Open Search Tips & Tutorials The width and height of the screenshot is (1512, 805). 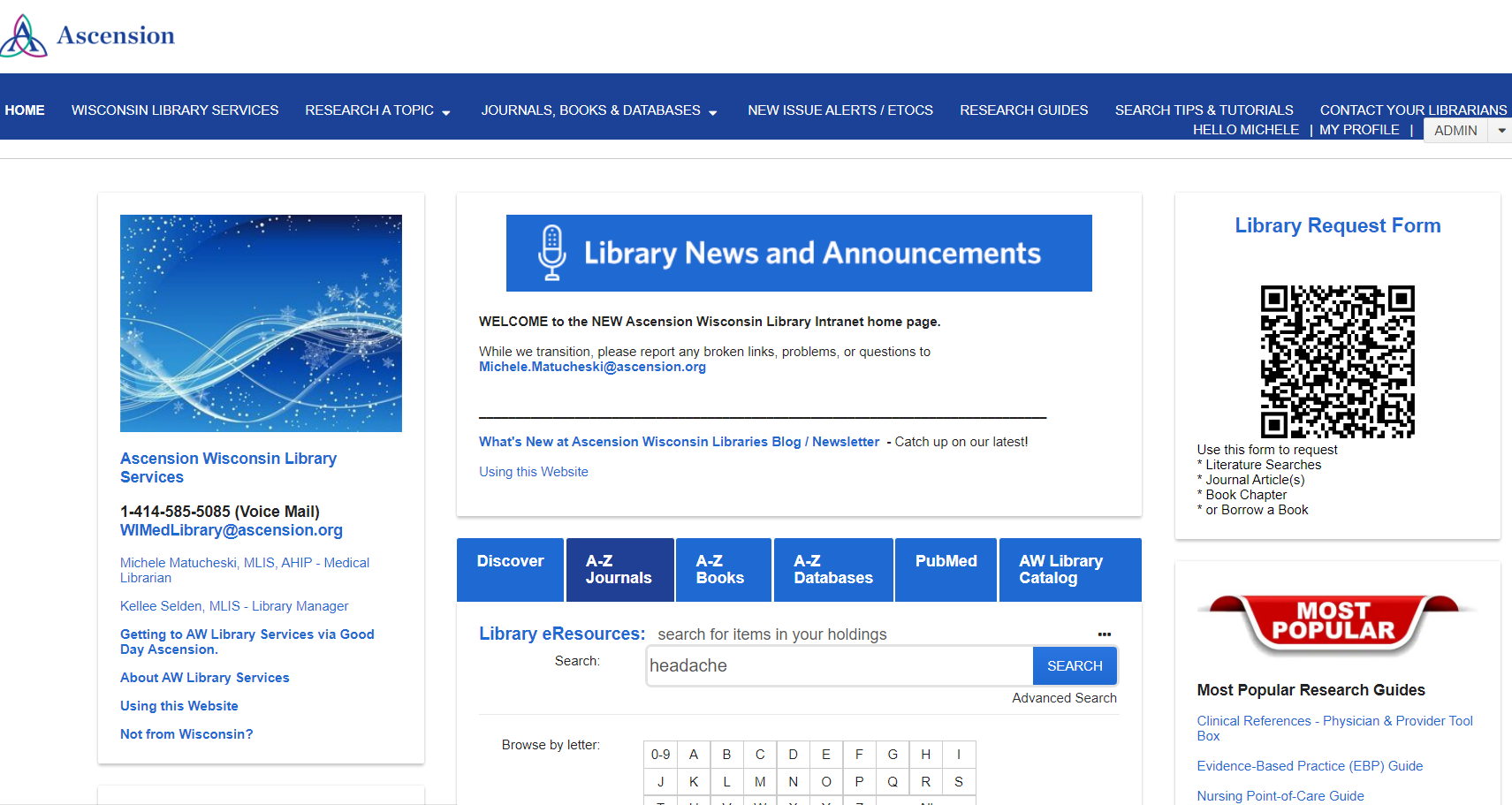tap(1204, 110)
